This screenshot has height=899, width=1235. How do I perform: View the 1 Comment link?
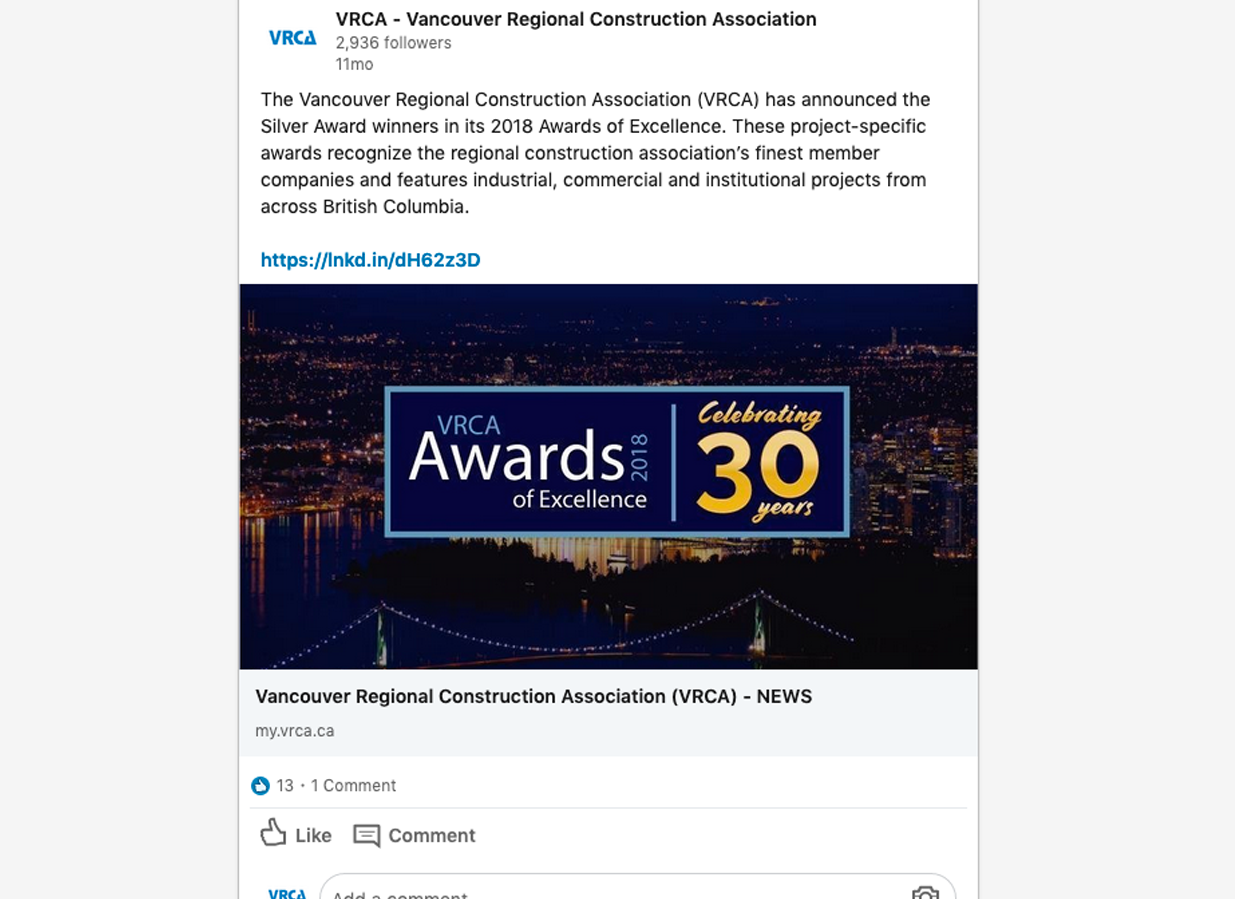[353, 786]
